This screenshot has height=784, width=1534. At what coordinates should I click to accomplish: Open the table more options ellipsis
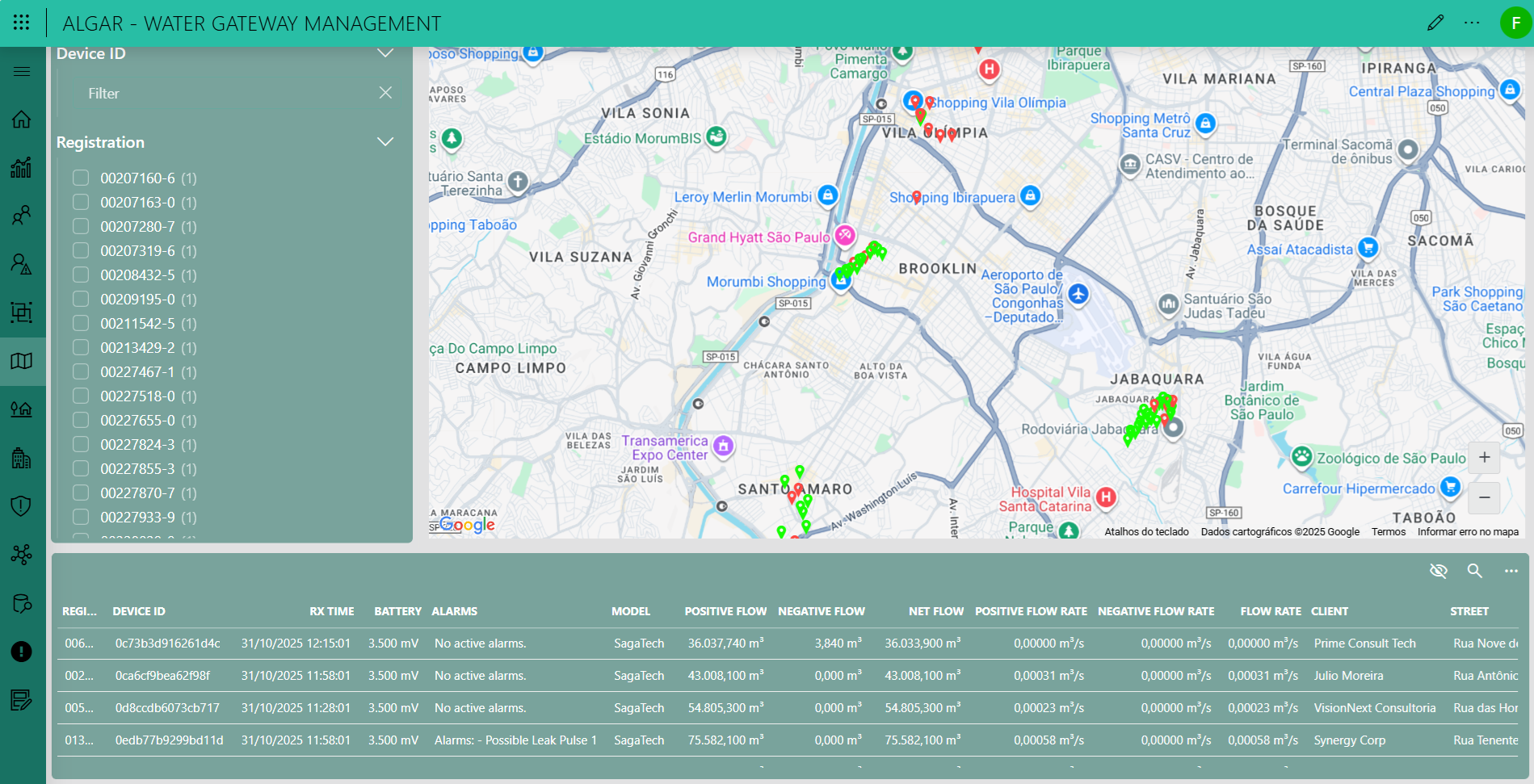tap(1511, 571)
